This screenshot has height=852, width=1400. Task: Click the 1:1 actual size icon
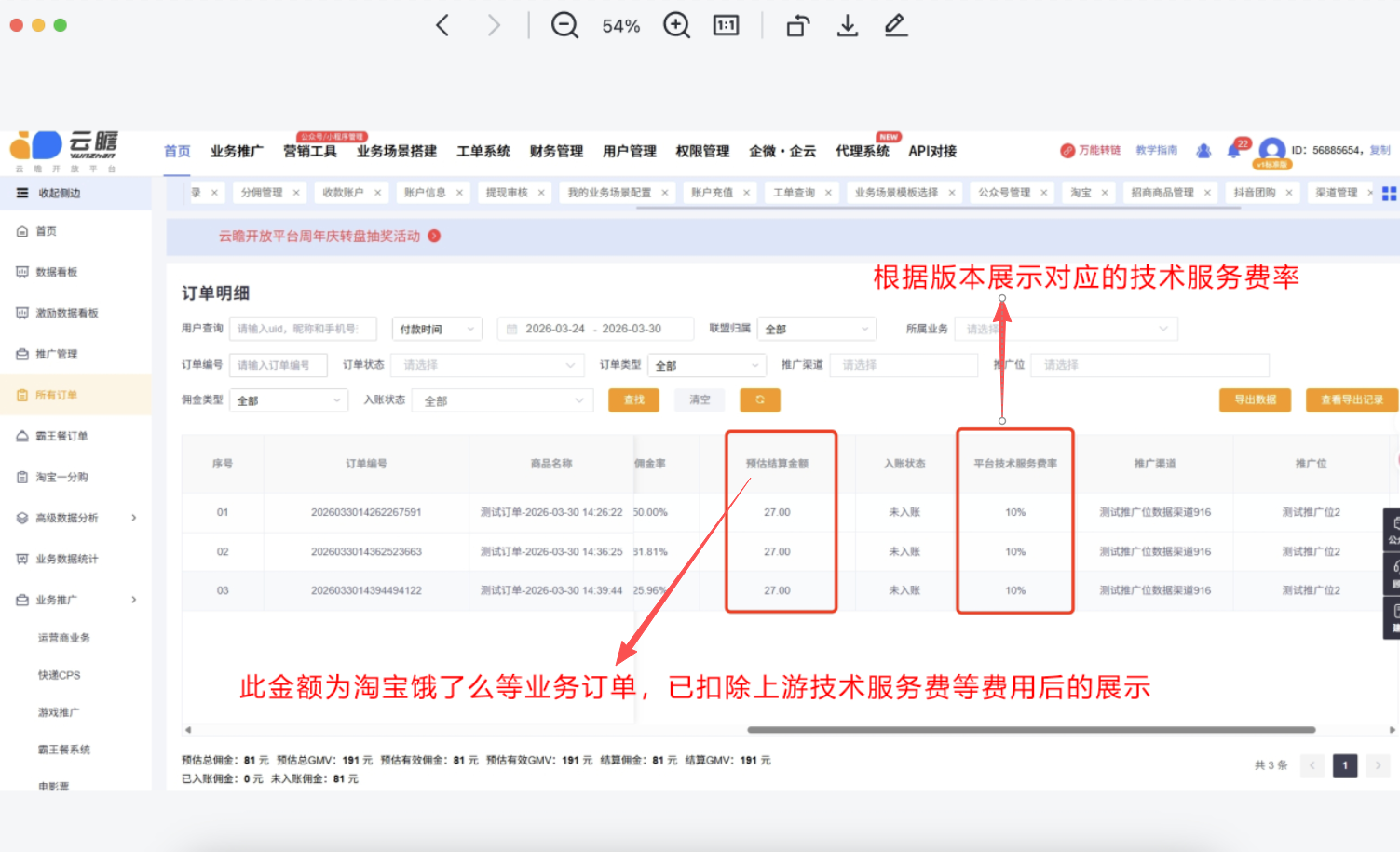point(726,25)
